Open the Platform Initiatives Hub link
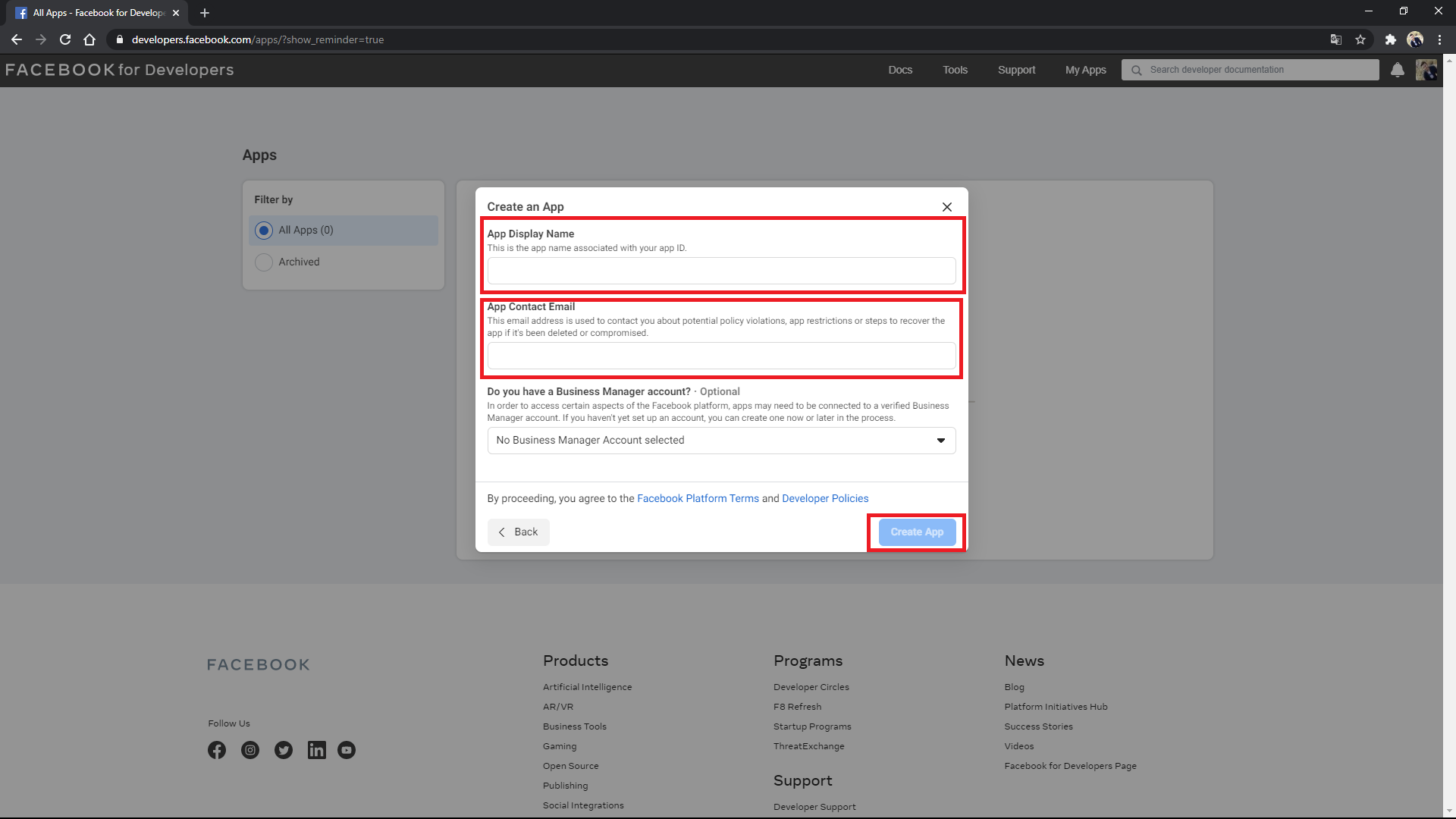The width and height of the screenshot is (1456, 819). 1056,707
